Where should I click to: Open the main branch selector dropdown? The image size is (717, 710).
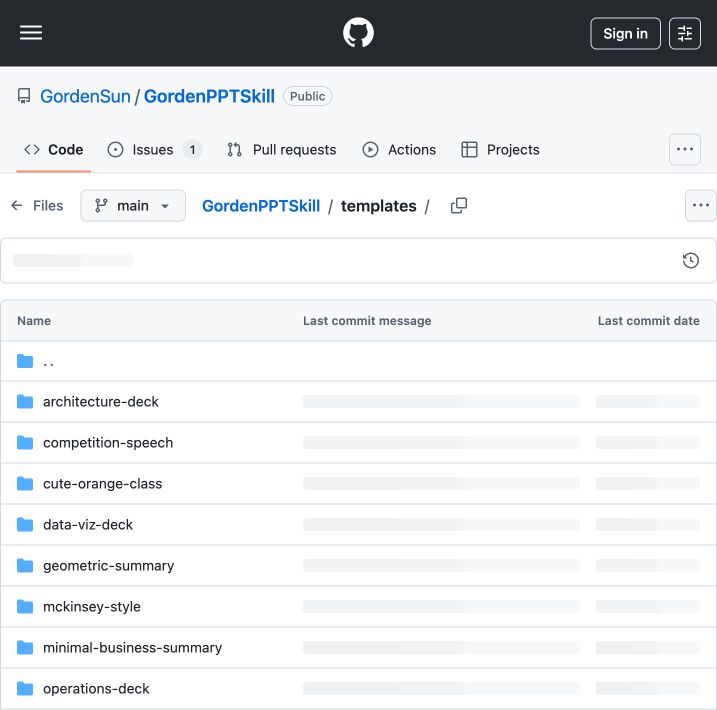[x=133, y=206]
